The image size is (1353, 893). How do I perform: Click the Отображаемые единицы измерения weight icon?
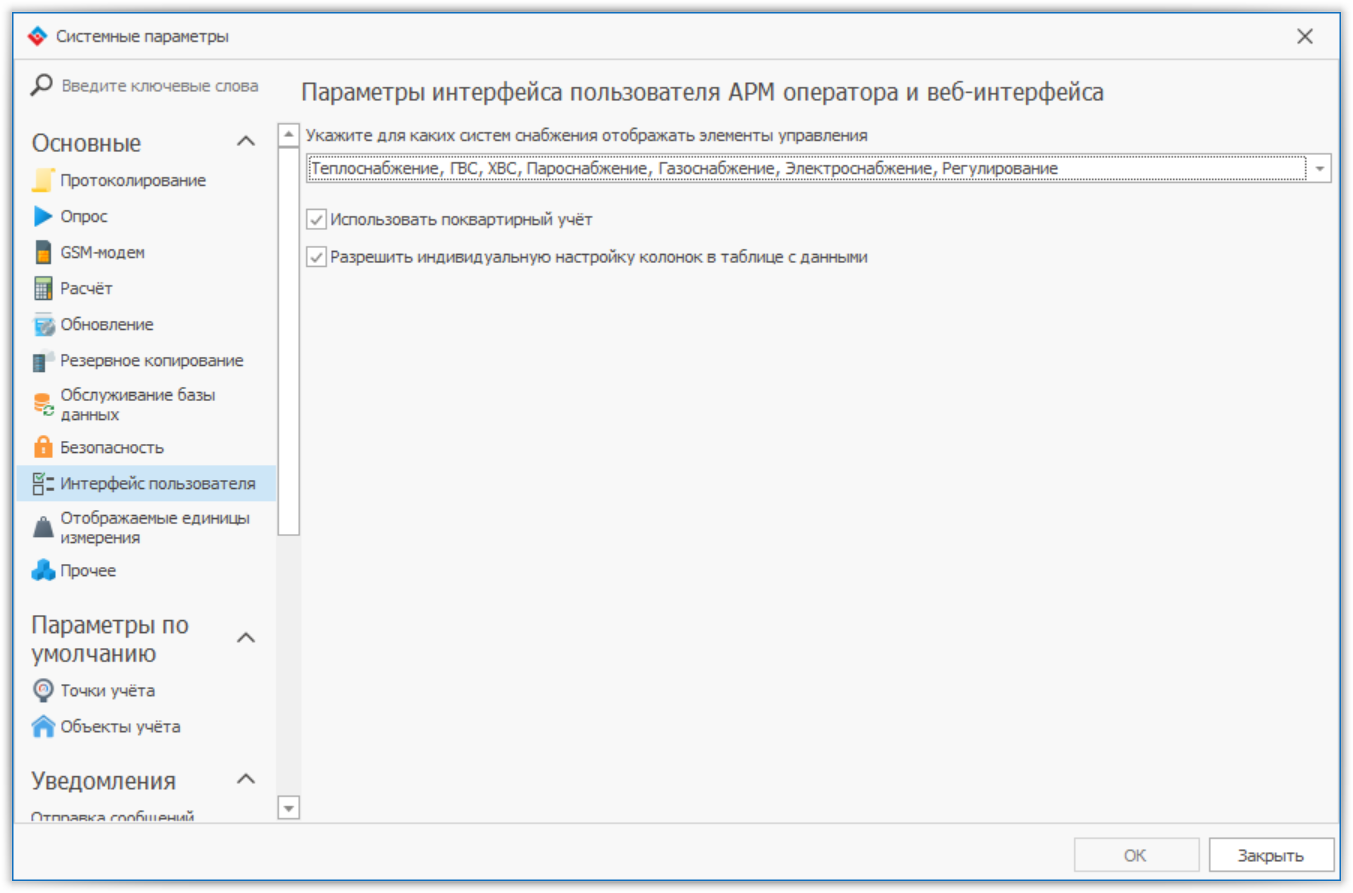pos(43,528)
